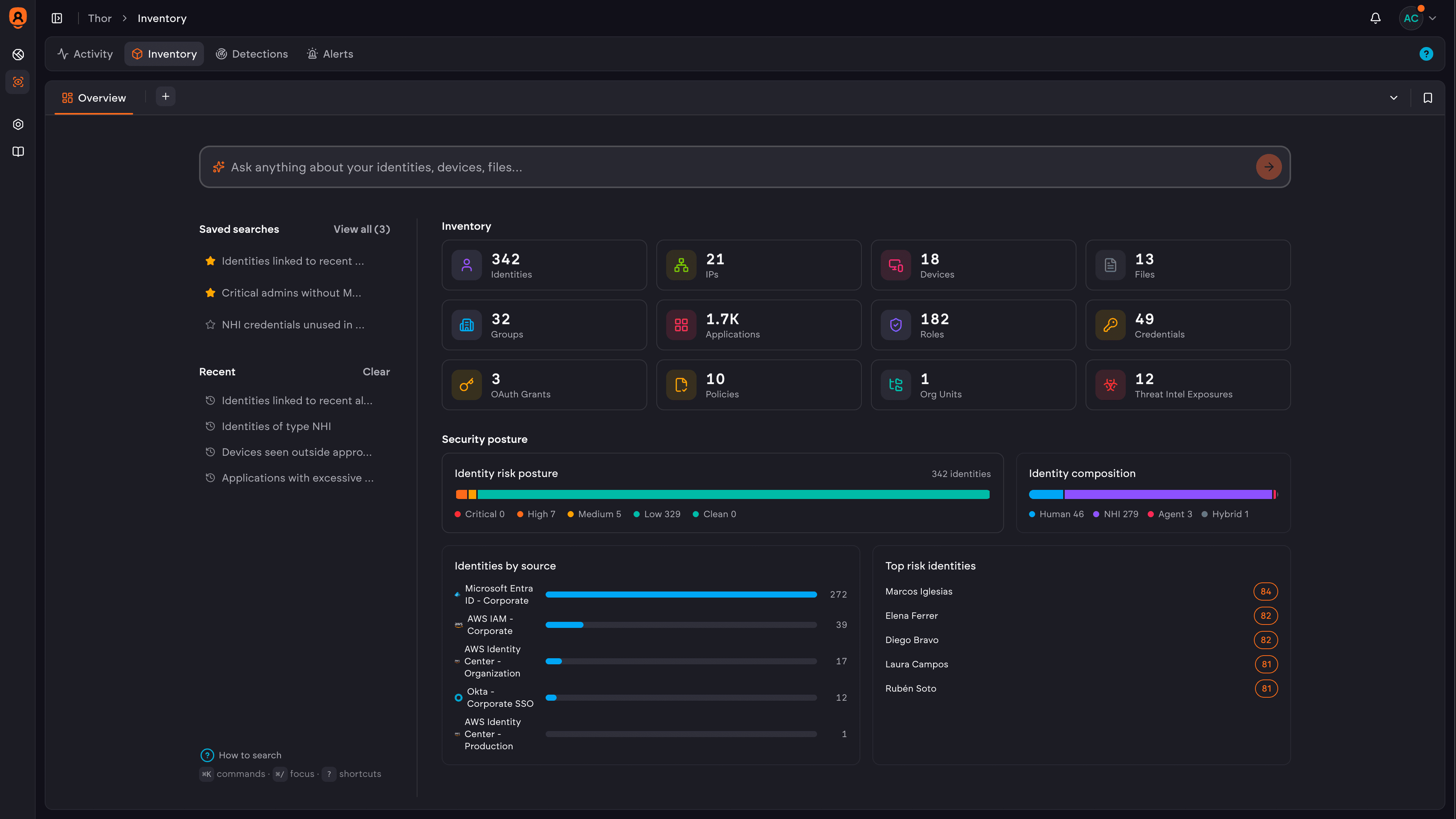Select 'AWS IAM - Corporate' source row
1456x819 pixels.
(x=651, y=624)
